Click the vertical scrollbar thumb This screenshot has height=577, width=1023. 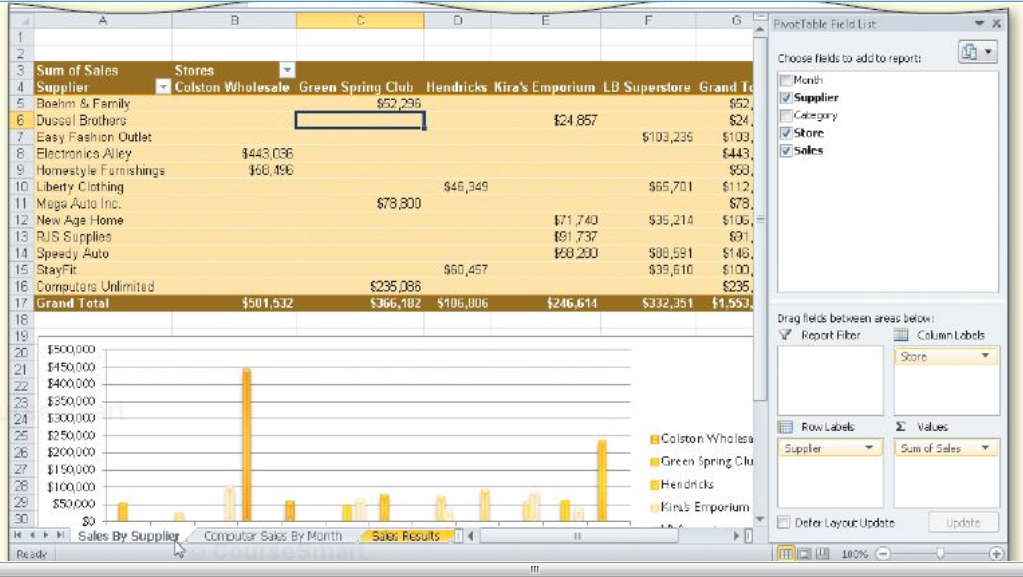[x=759, y=219]
